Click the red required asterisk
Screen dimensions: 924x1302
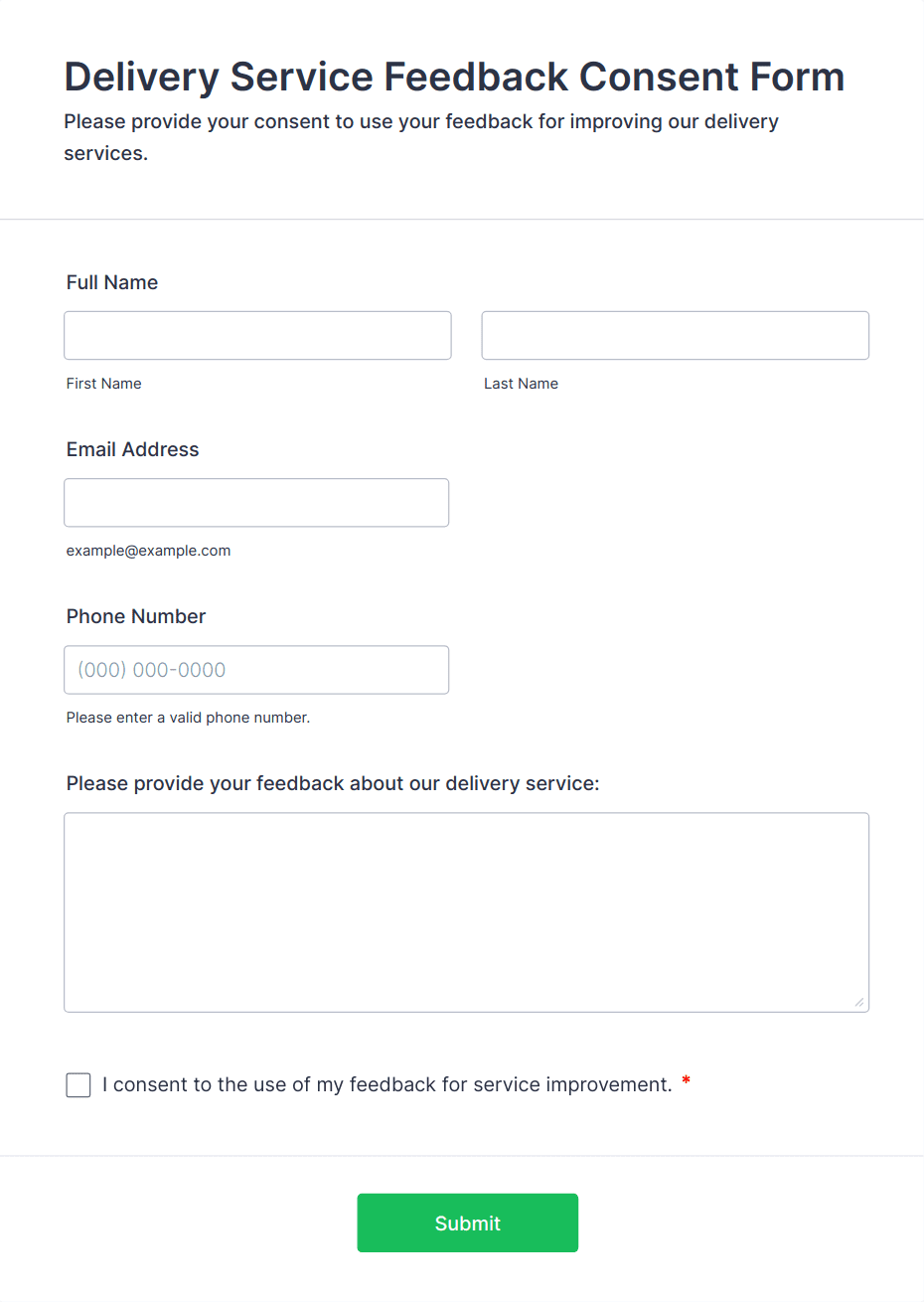[686, 1082]
